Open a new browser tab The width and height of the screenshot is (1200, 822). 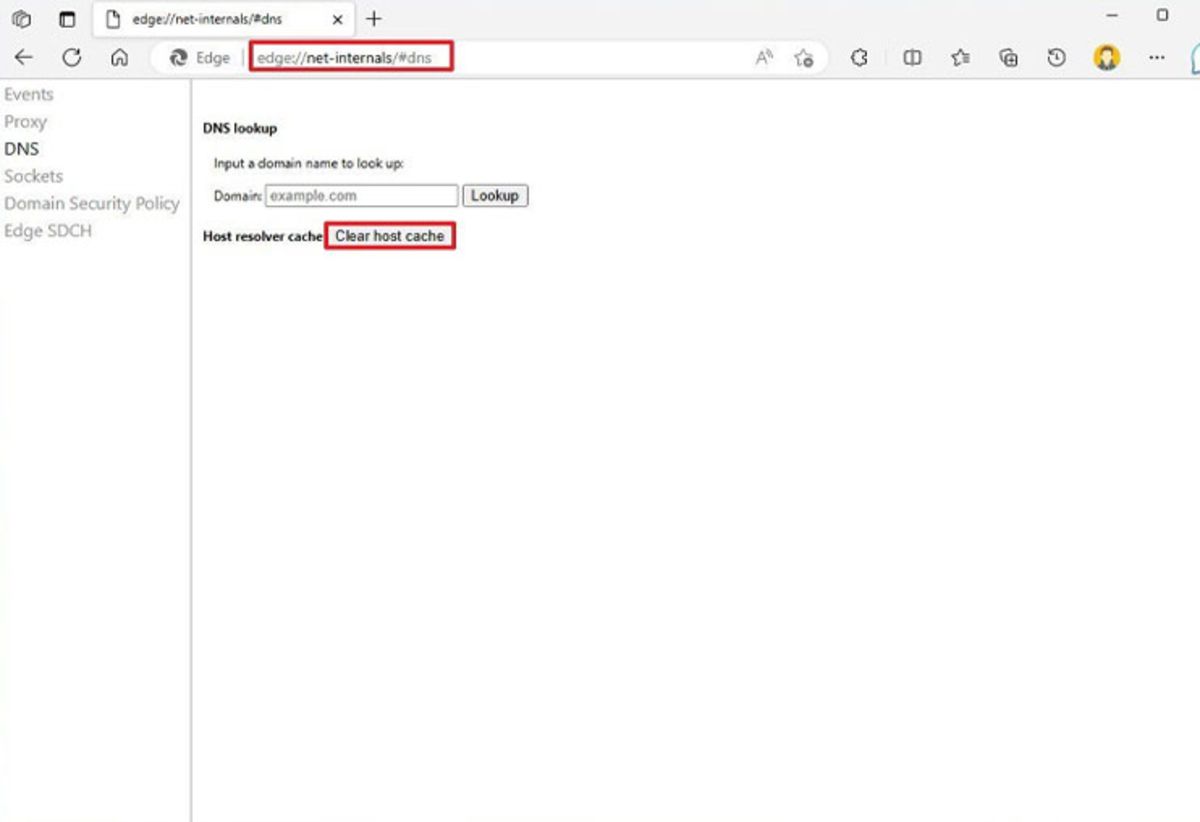coord(374,18)
